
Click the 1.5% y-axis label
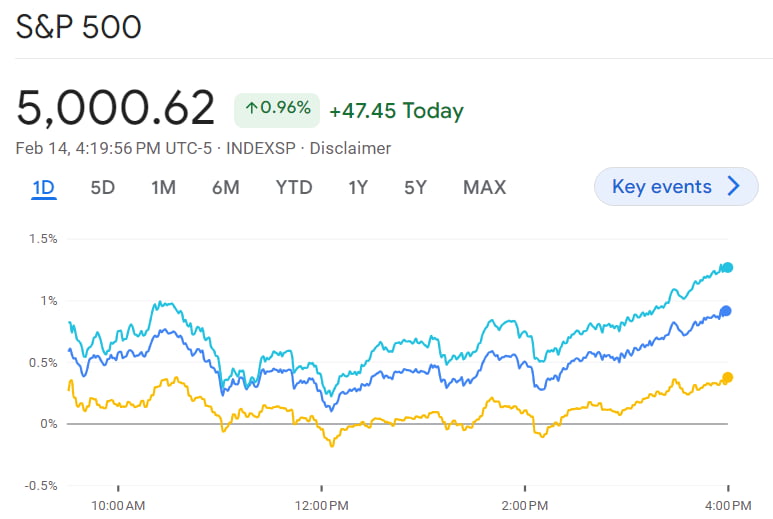click(x=43, y=239)
